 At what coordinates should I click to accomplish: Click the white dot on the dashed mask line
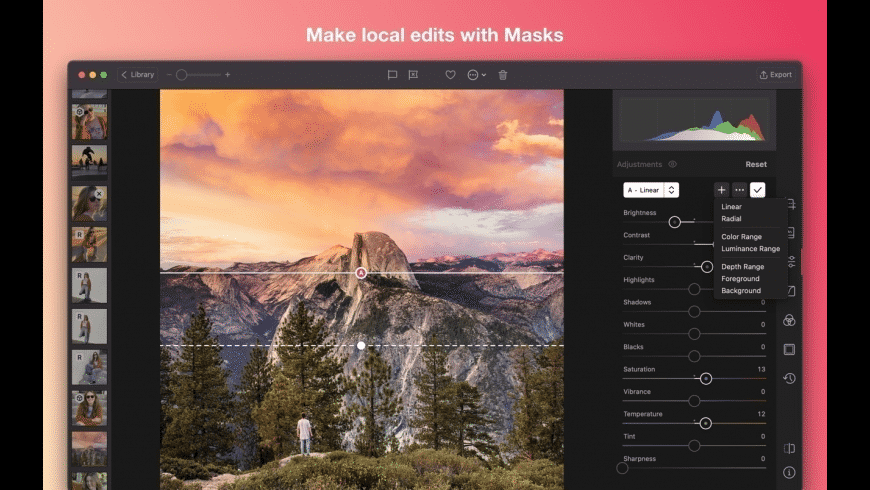pyautogui.click(x=361, y=346)
